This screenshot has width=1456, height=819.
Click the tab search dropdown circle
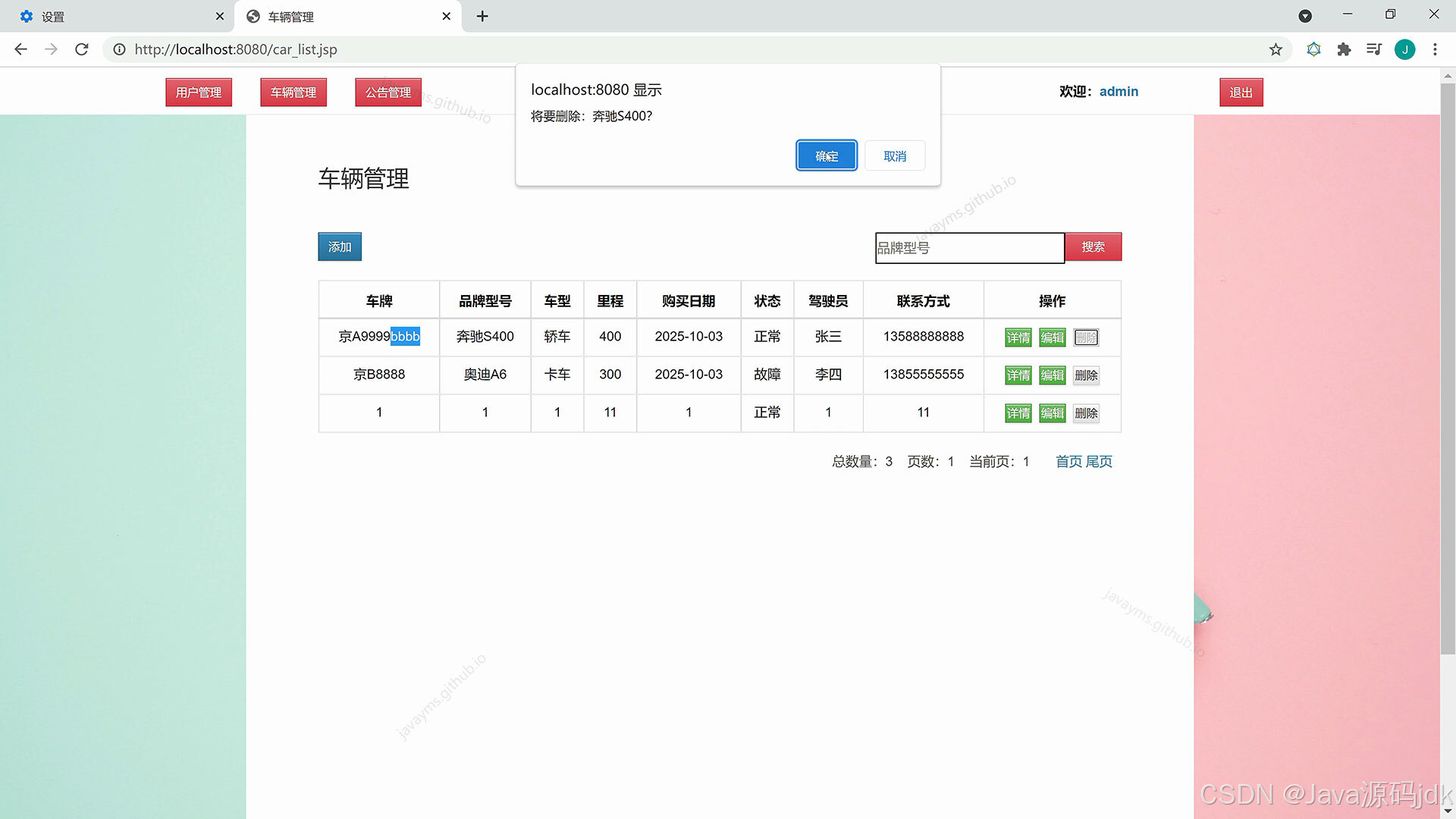tap(1305, 16)
